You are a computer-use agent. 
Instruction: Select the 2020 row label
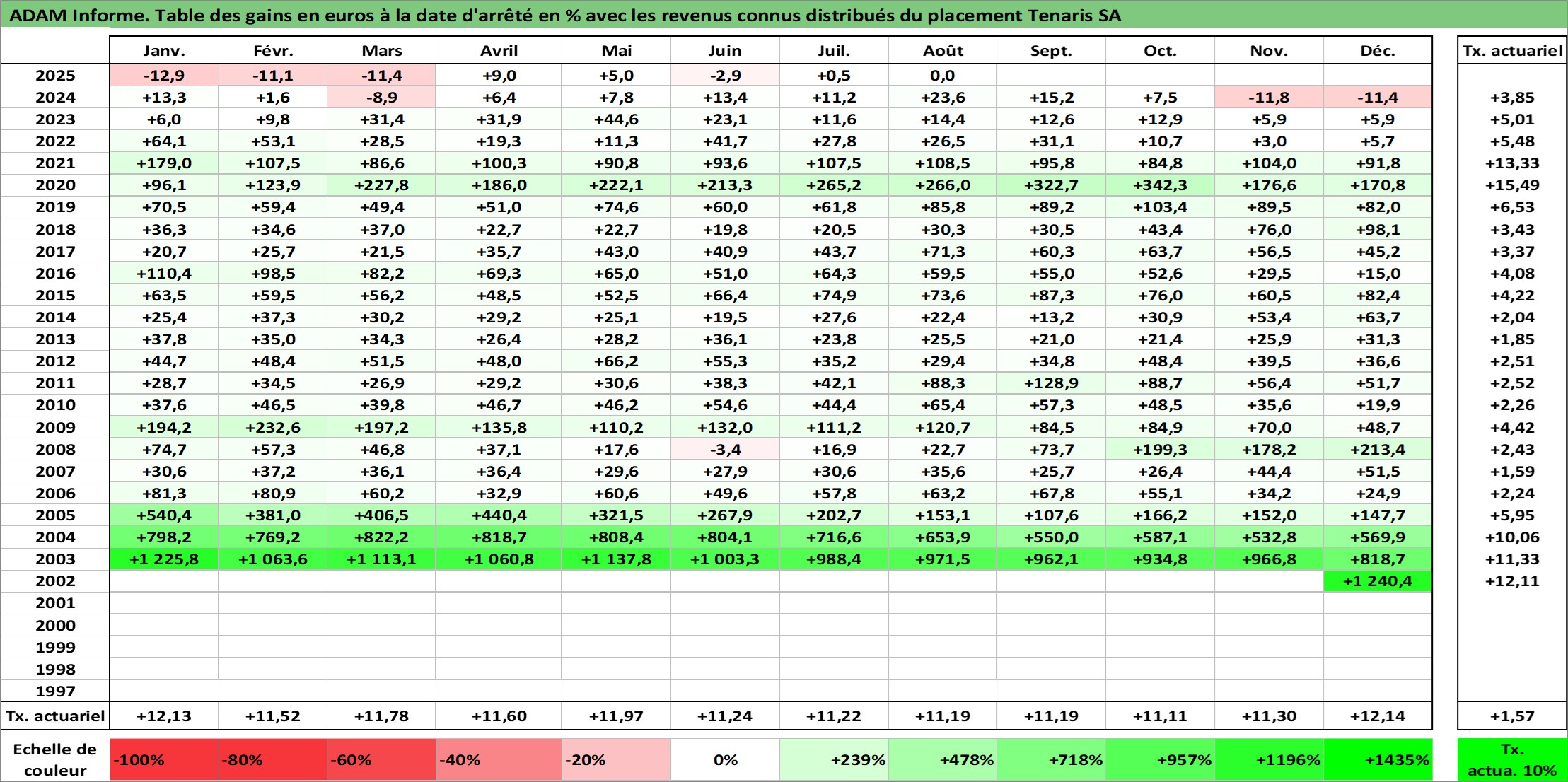[55, 185]
